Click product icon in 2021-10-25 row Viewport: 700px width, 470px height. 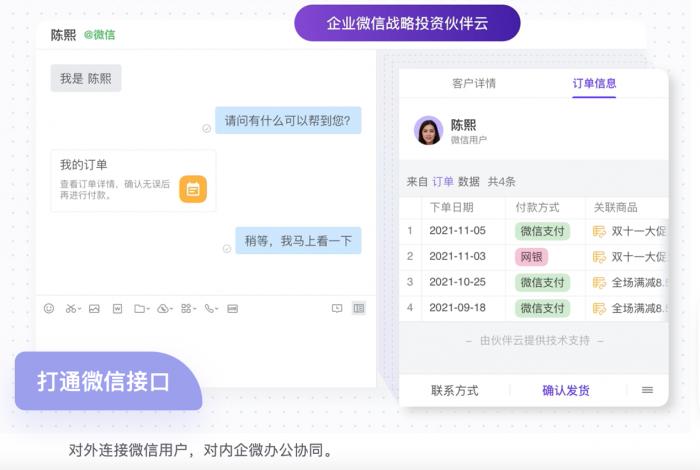tap(599, 283)
